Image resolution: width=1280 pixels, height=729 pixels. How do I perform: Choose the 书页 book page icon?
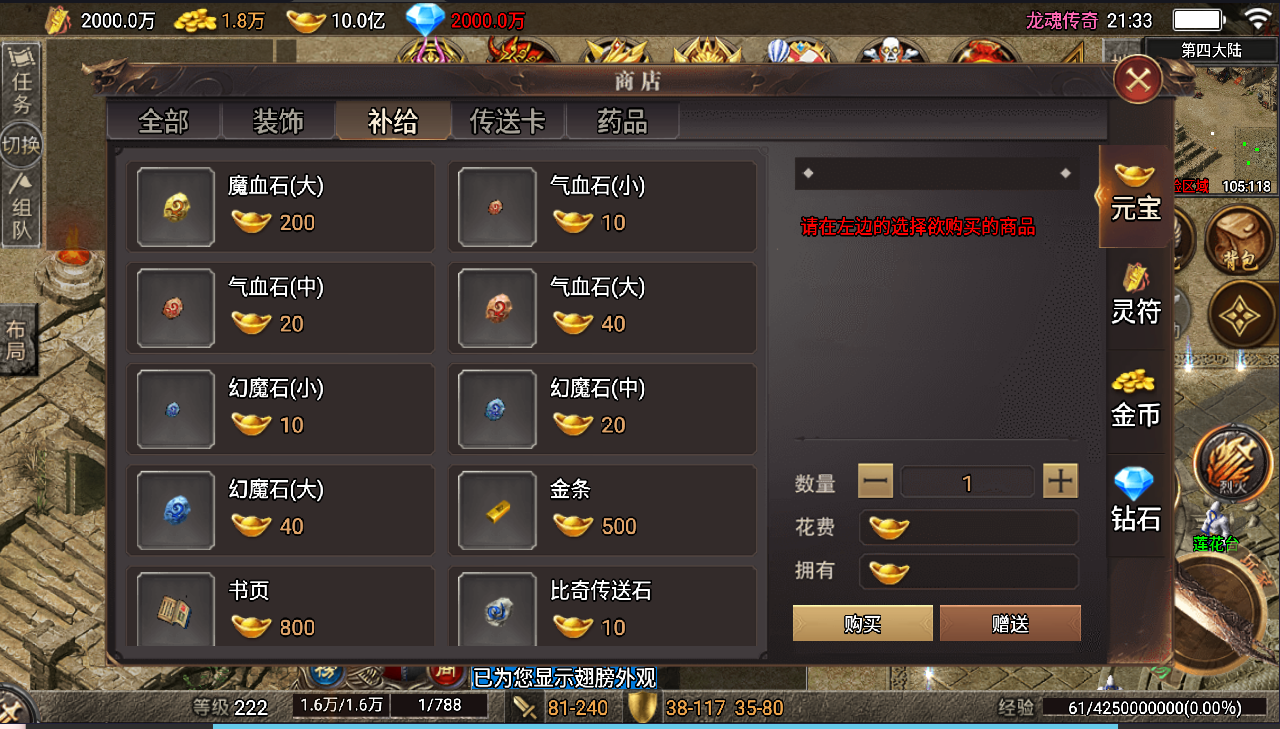[x=176, y=610]
